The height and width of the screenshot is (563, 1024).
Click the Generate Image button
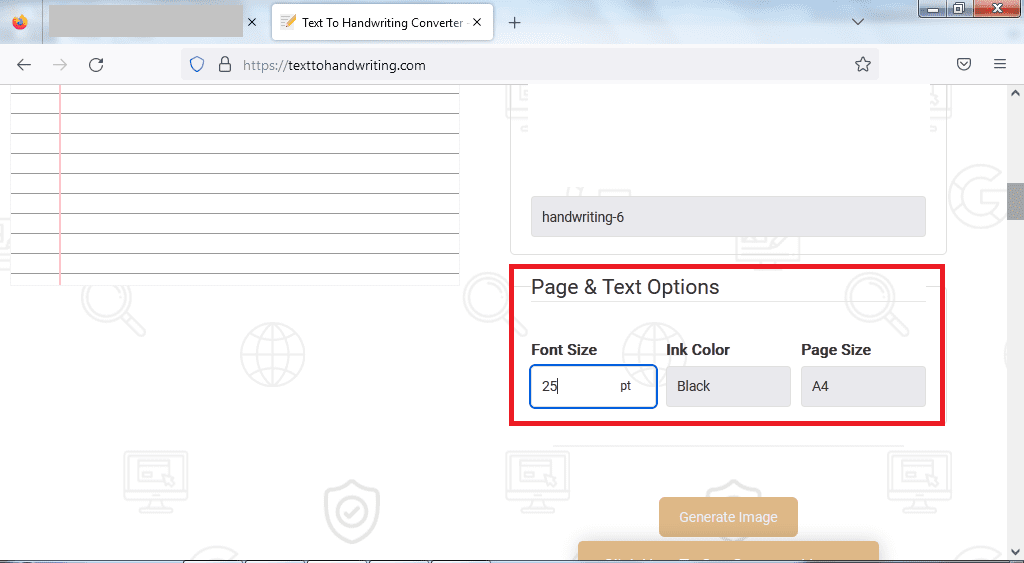(728, 517)
